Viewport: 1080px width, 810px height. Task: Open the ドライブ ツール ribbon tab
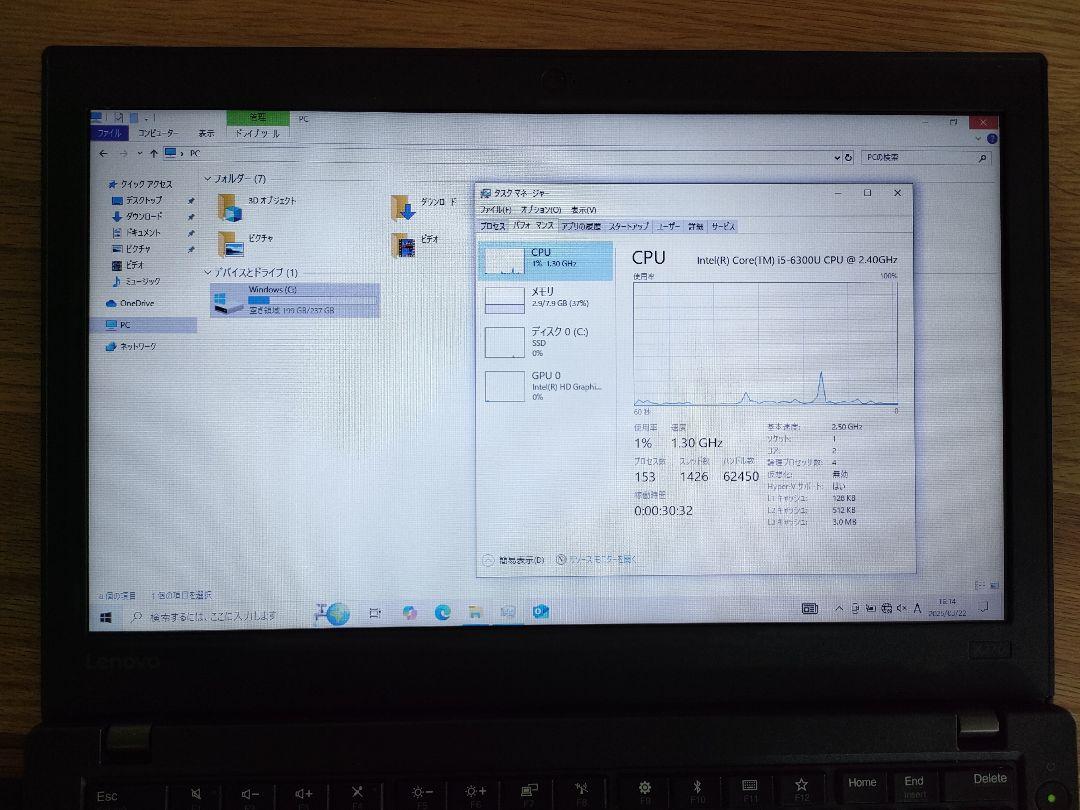258,133
